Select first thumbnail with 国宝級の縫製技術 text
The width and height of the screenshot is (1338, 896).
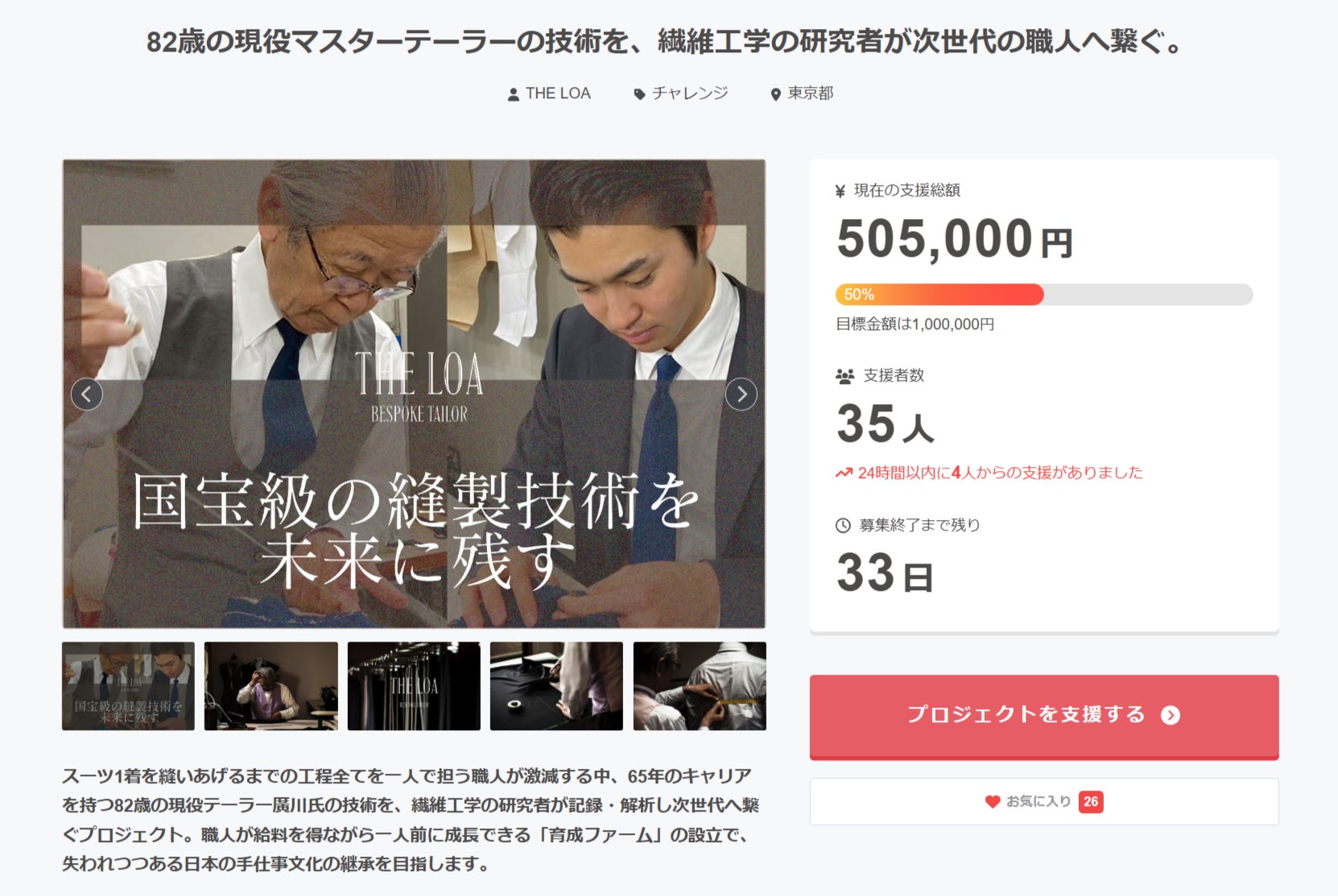129,686
